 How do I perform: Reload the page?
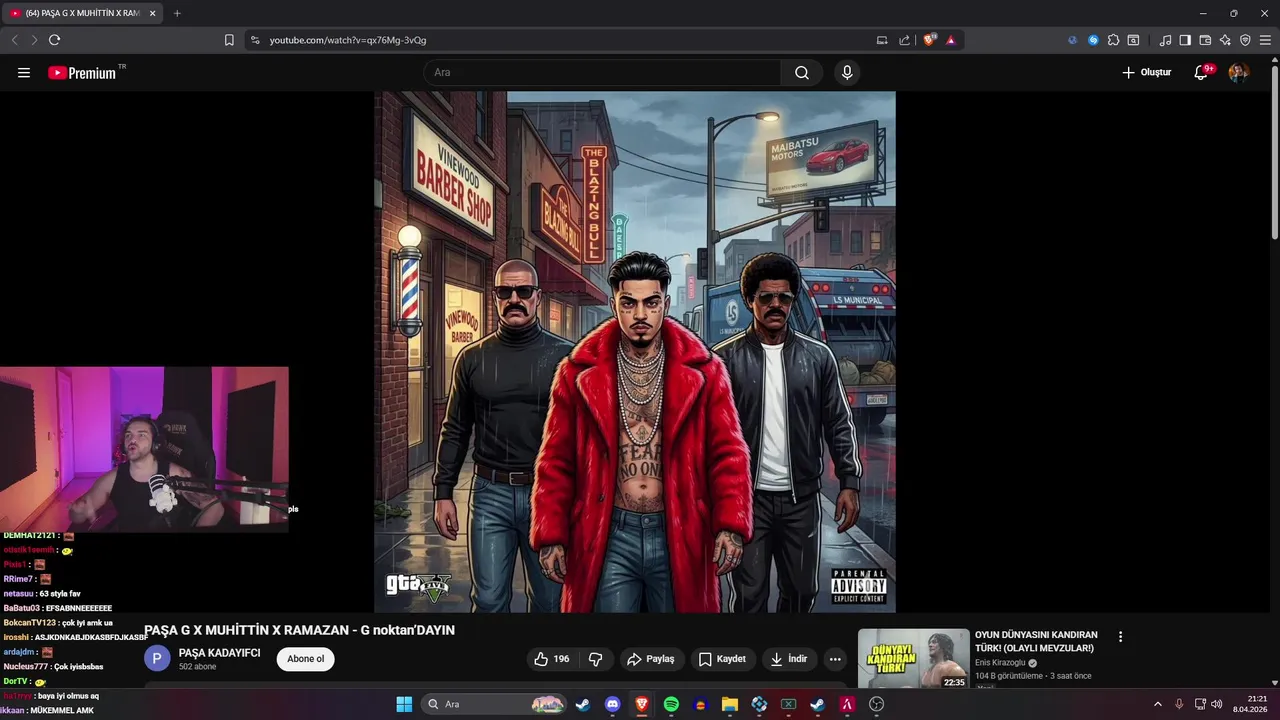(x=54, y=40)
